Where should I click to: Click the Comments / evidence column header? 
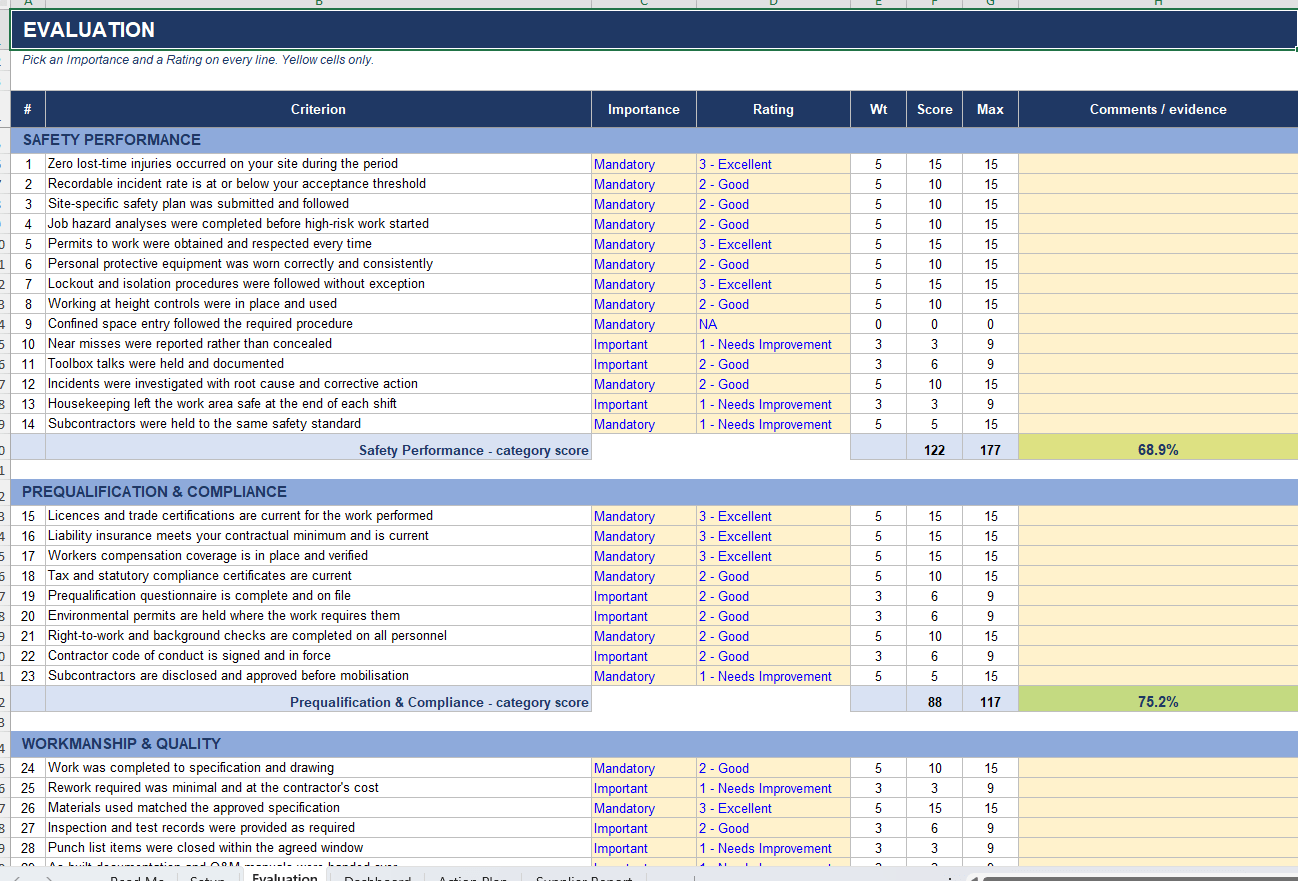point(1158,109)
